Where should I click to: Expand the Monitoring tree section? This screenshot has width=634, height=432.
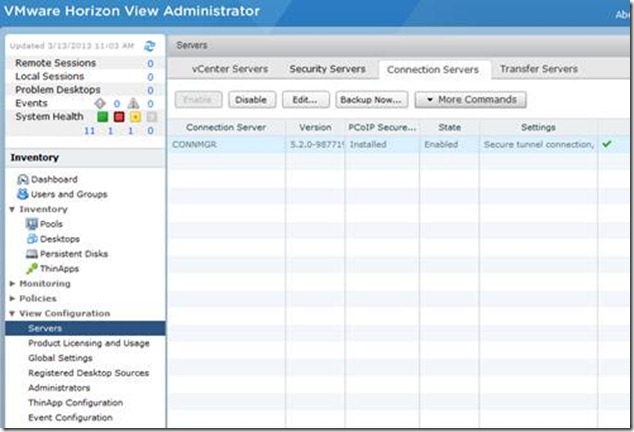[12, 284]
